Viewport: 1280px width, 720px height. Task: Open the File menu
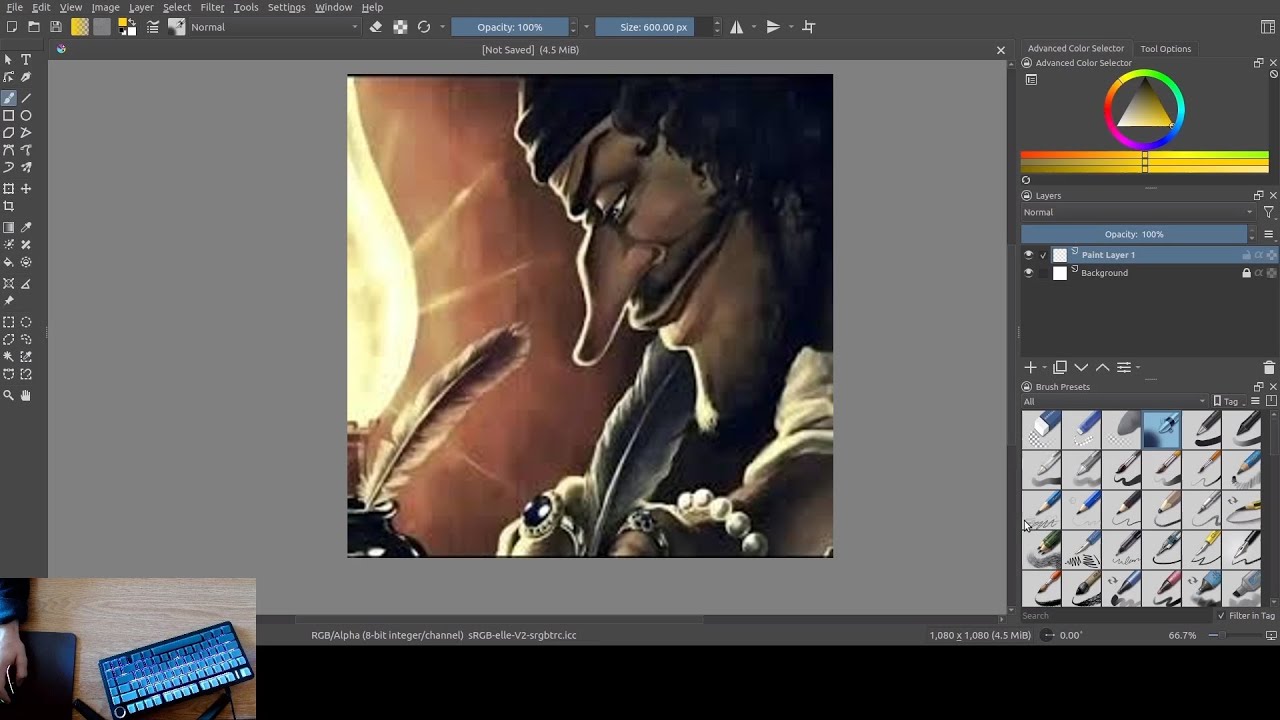pos(14,7)
